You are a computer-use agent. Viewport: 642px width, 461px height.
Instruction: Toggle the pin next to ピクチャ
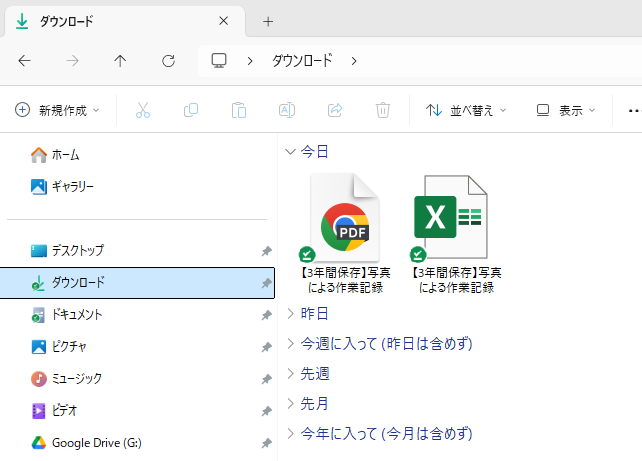(266, 347)
